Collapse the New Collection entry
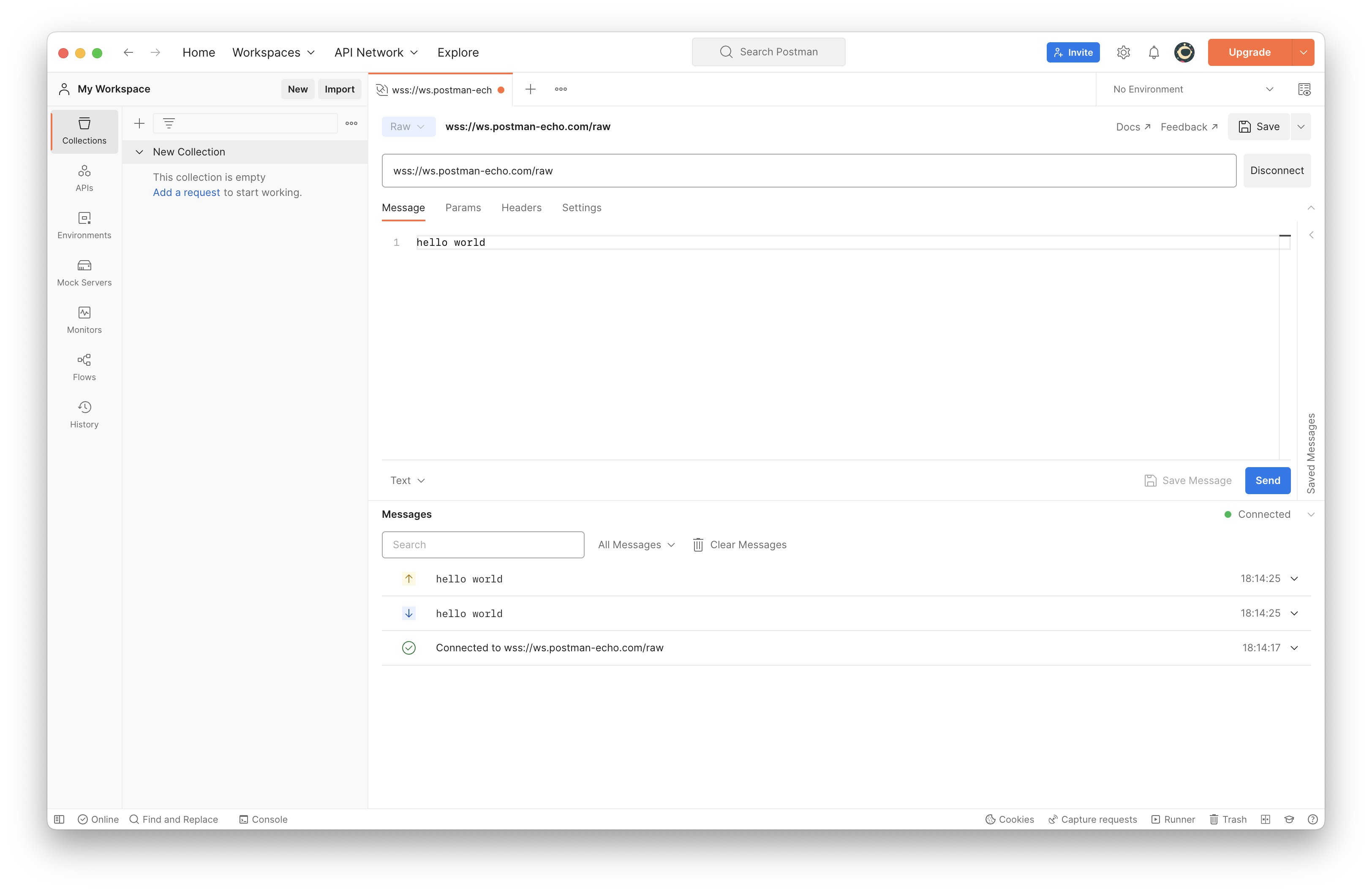 click(139, 152)
